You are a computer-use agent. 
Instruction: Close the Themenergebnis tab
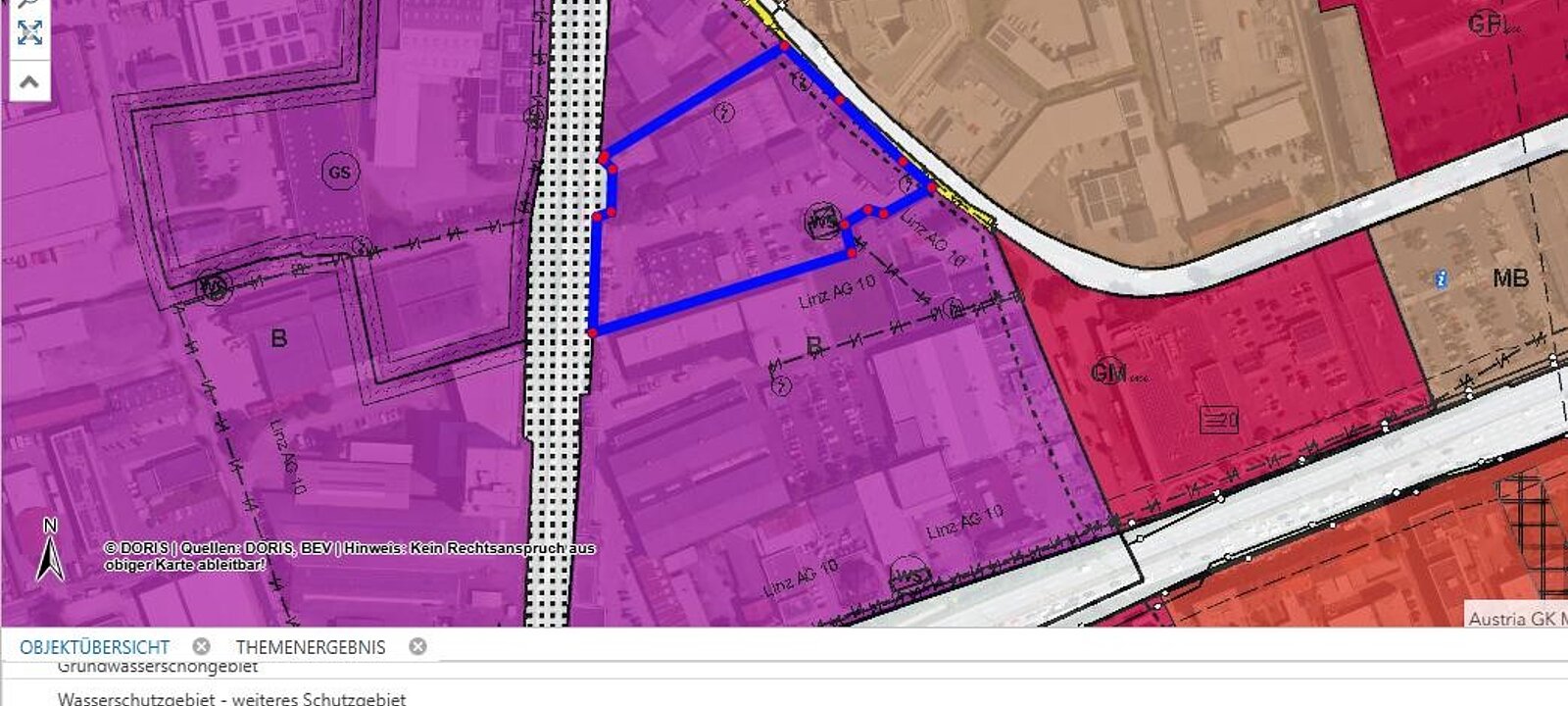coord(417,646)
